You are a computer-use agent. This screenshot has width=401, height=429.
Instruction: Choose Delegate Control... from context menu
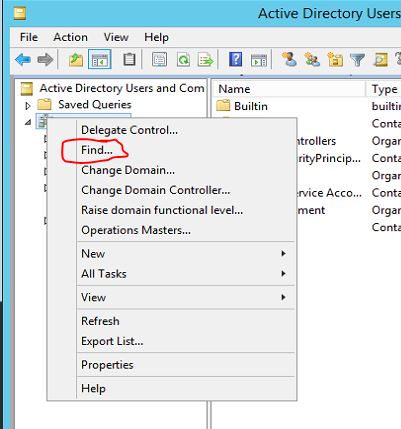[x=129, y=130]
